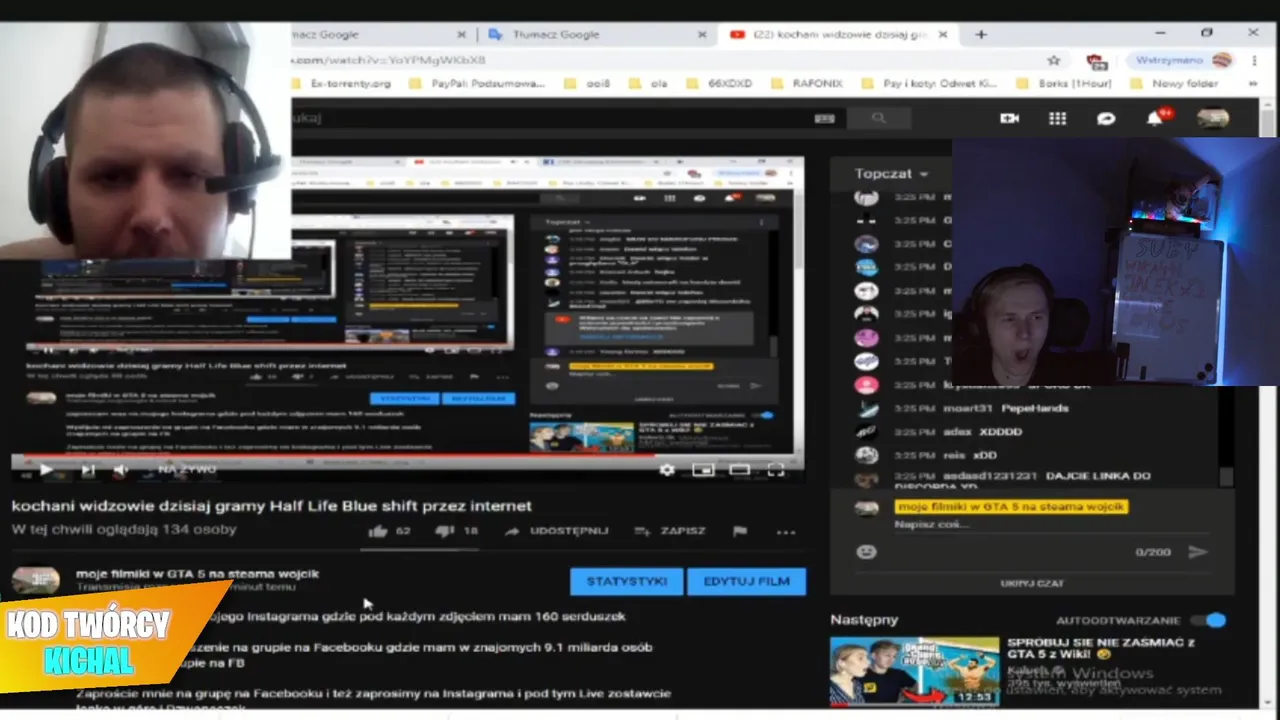Skip to next video in player

click(x=87, y=469)
